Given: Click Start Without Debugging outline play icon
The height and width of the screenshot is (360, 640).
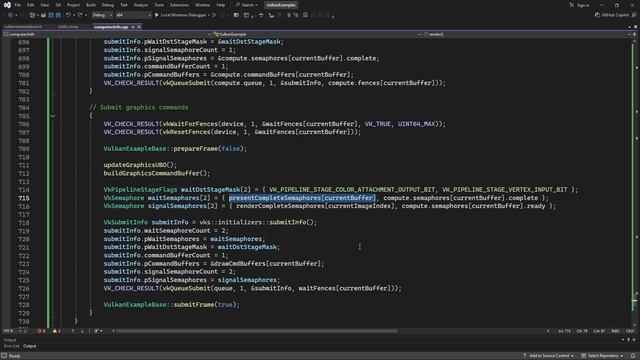Looking at the screenshot, I should click(x=214, y=15).
